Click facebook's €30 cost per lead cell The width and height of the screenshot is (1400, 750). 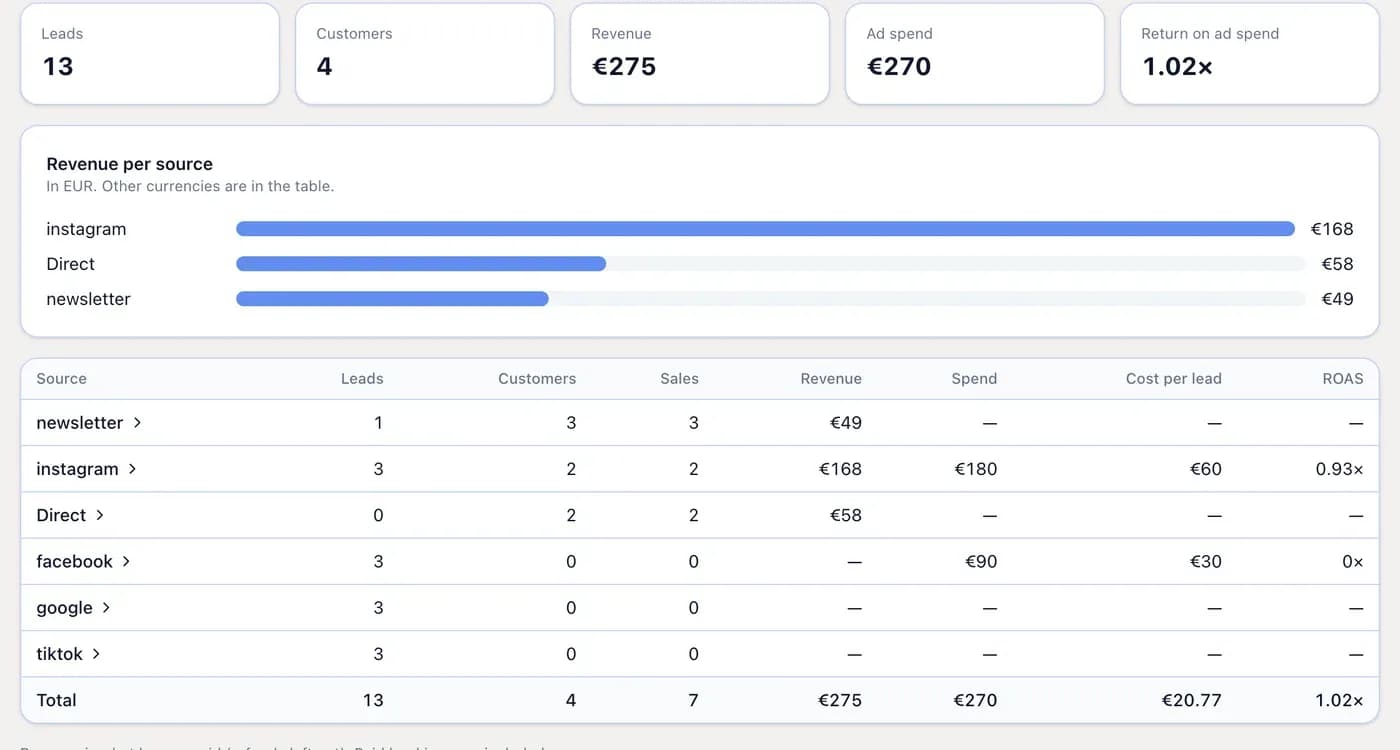[1206, 561]
